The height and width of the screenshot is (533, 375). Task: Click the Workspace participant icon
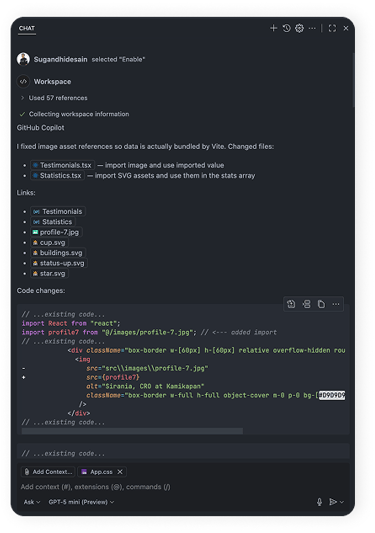pyautogui.click(x=23, y=82)
